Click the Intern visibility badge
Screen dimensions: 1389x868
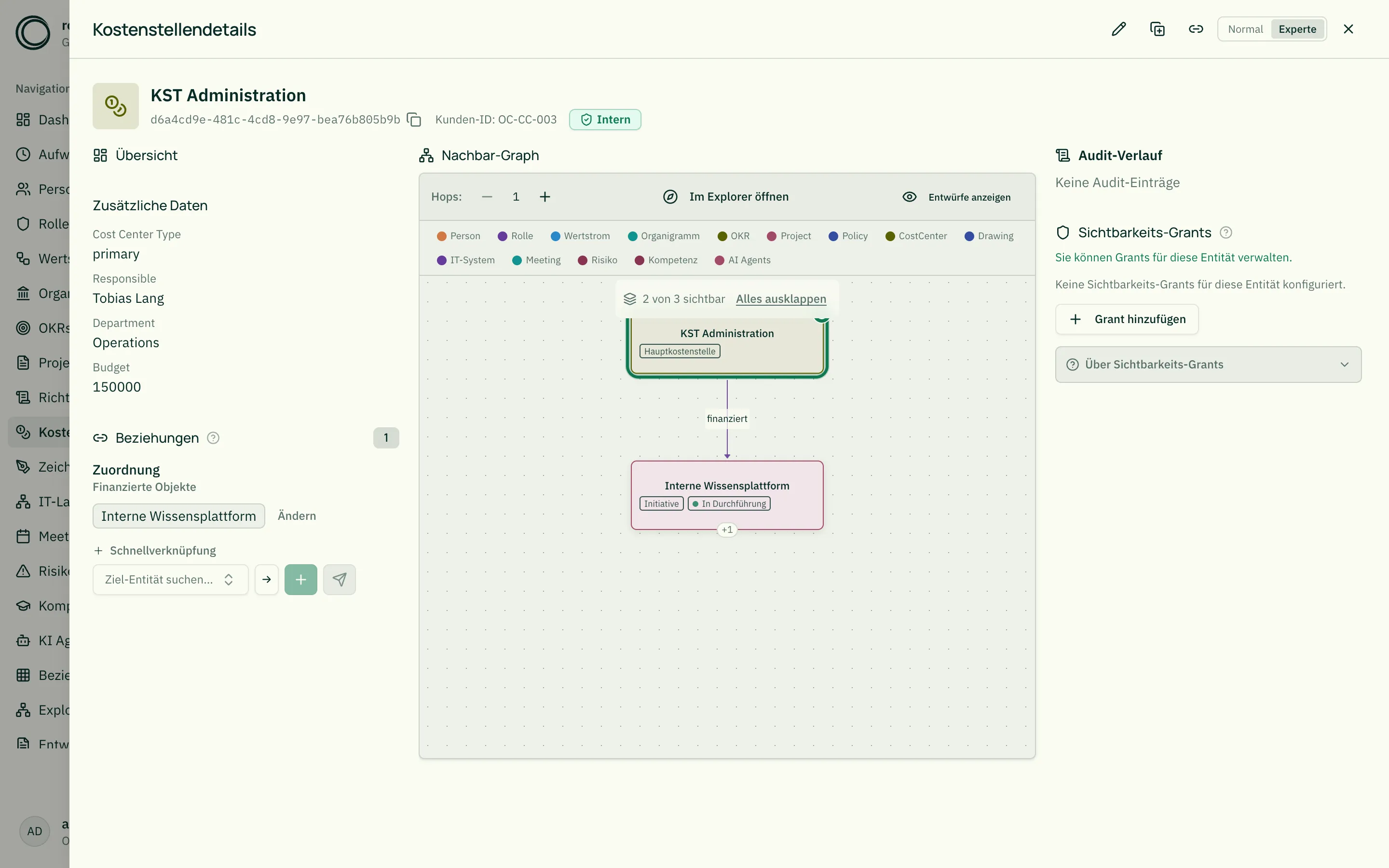pyautogui.click(x=605, y=120)
